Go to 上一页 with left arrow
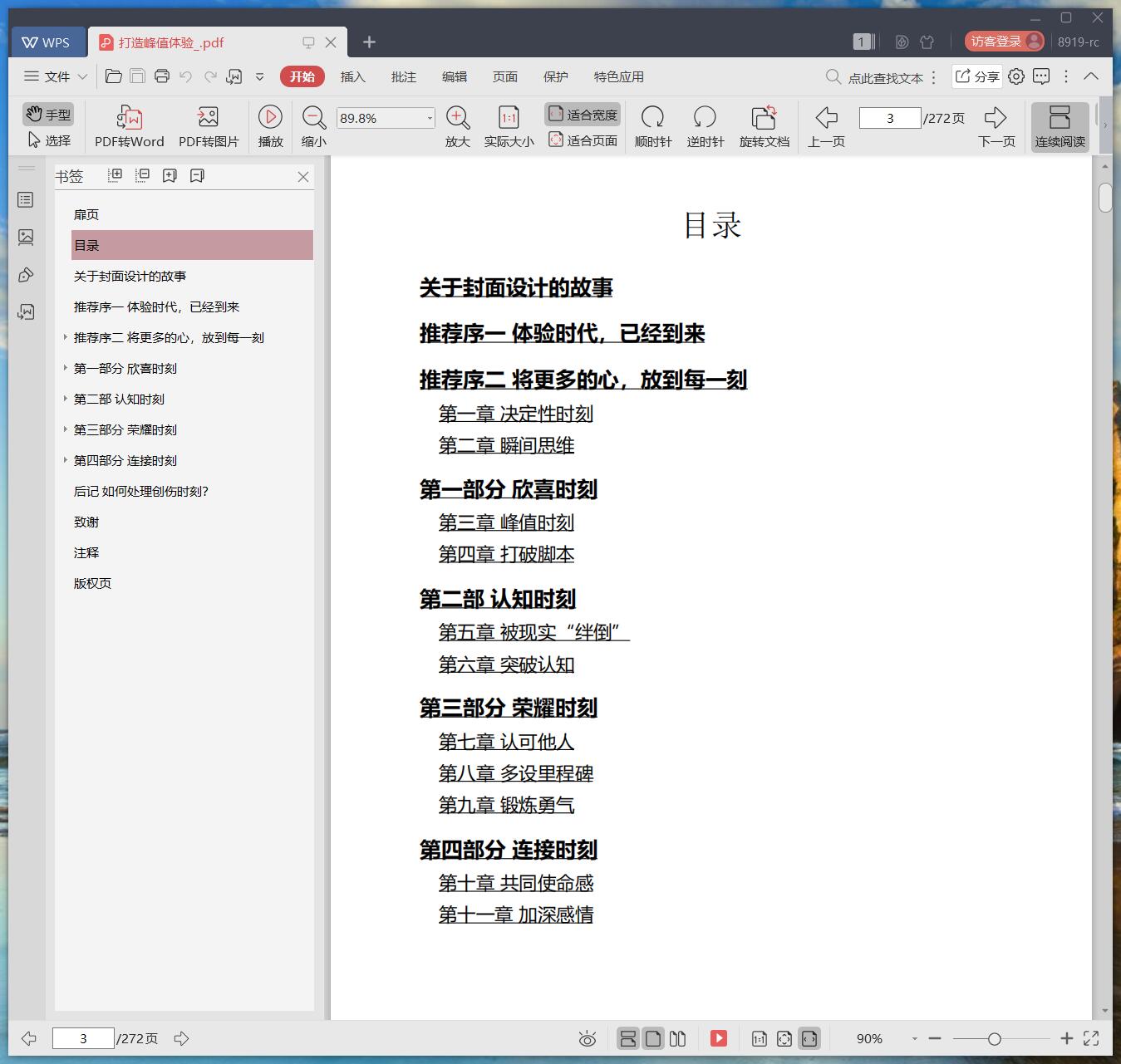1121x1064 pixels. click(x=826, y=127)
